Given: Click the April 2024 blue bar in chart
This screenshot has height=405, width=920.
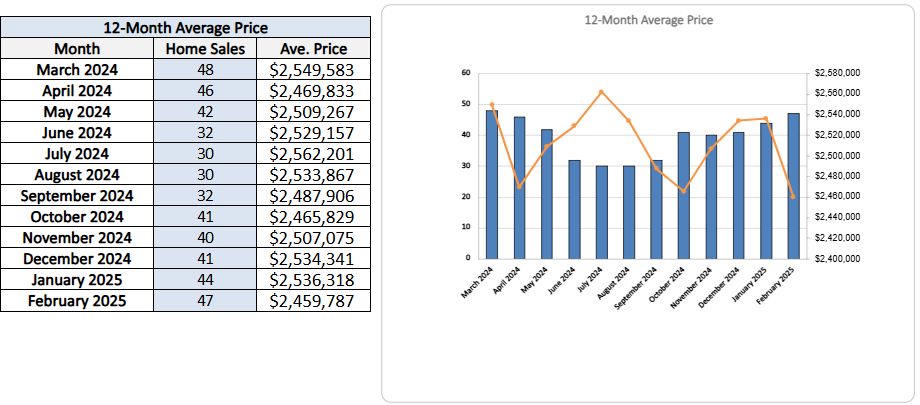Looking at the screenshot, I should 519,187.
